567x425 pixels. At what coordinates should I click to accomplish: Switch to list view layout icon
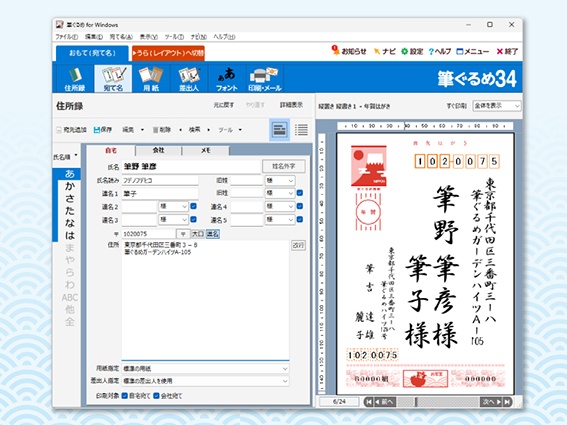coord(301,129)
